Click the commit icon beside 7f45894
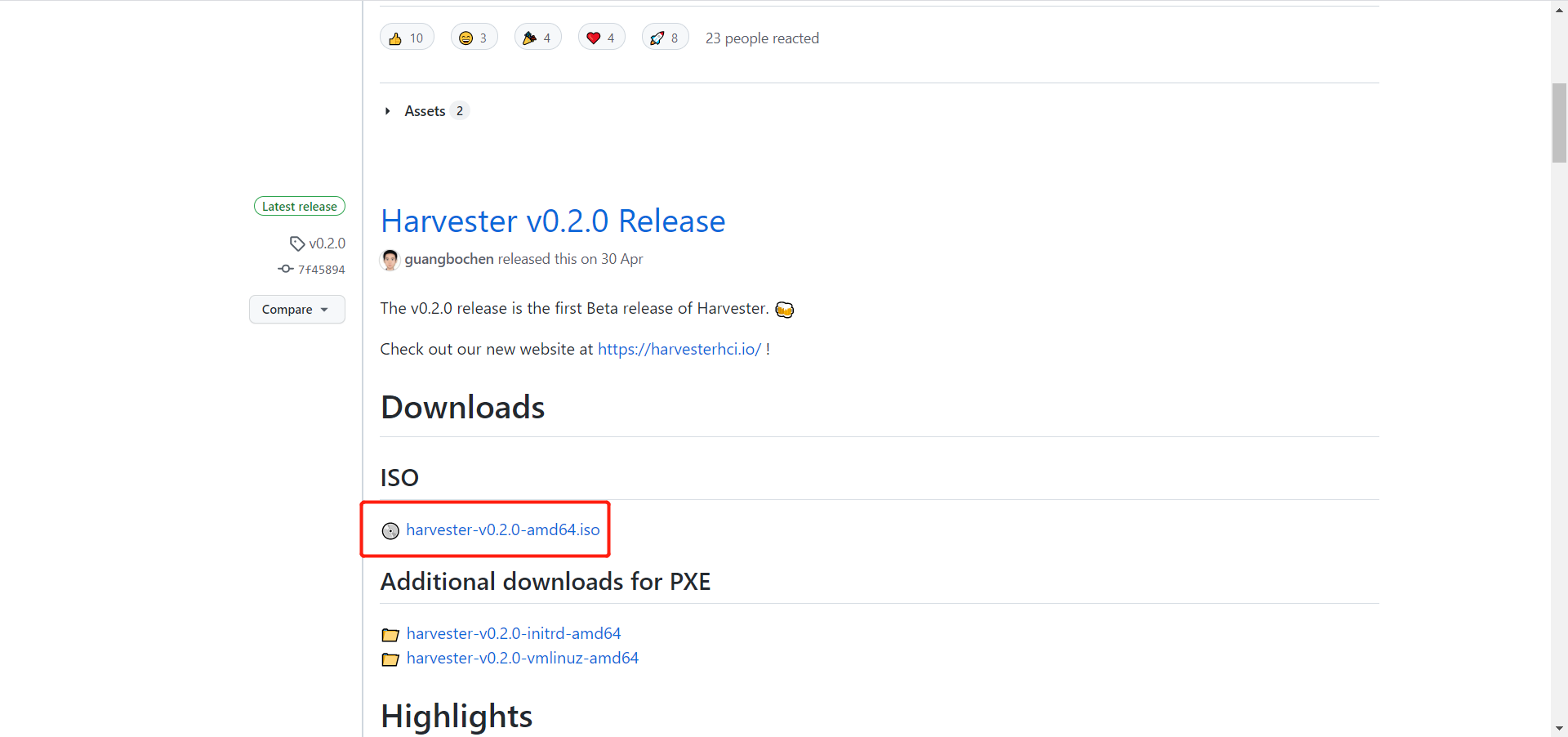Image resolution: width=1568 pixels, height=737 pixels. pyautogui.click(x=285, y=269)
